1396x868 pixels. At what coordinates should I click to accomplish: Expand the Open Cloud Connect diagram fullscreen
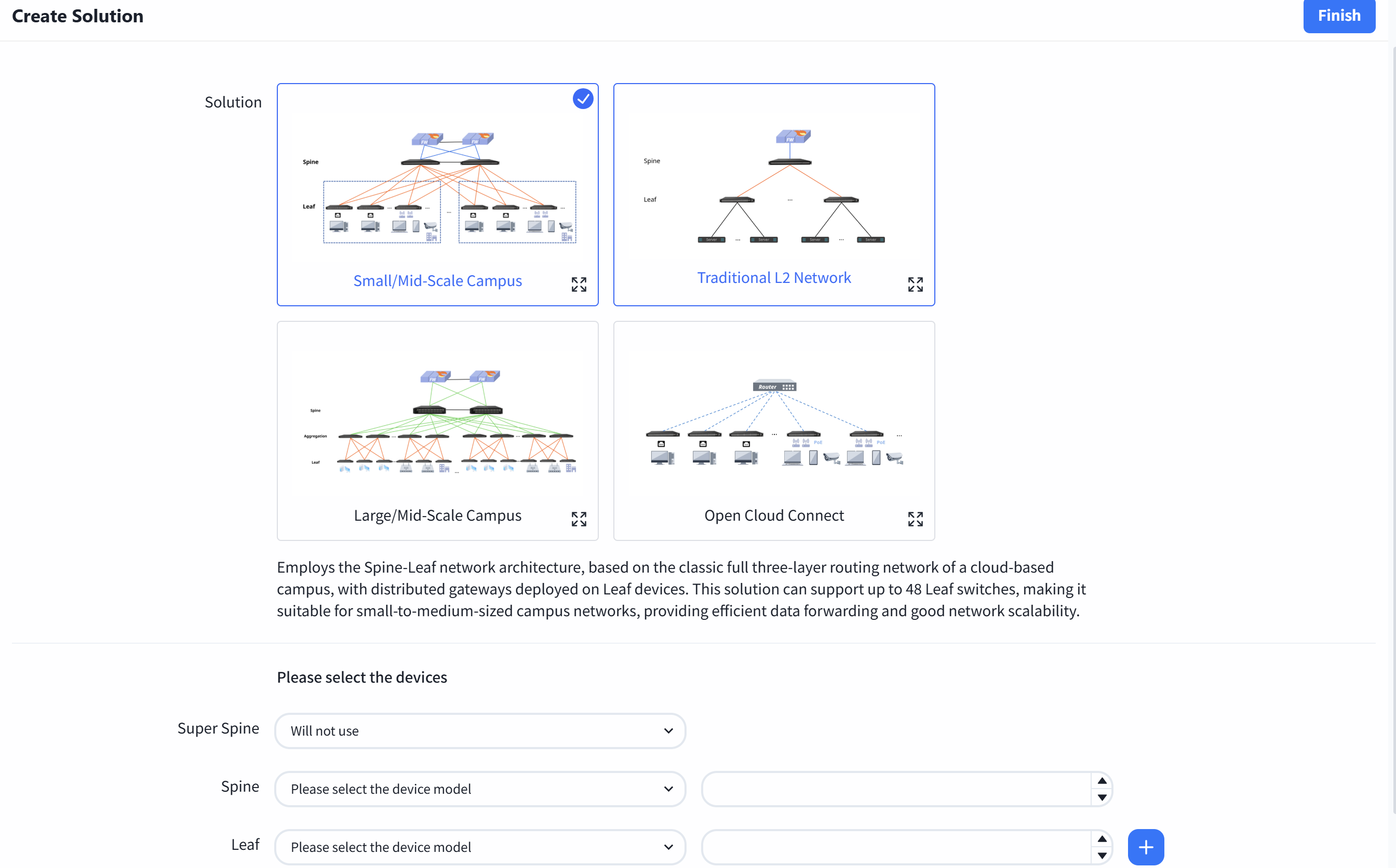(x=916, y=519)
